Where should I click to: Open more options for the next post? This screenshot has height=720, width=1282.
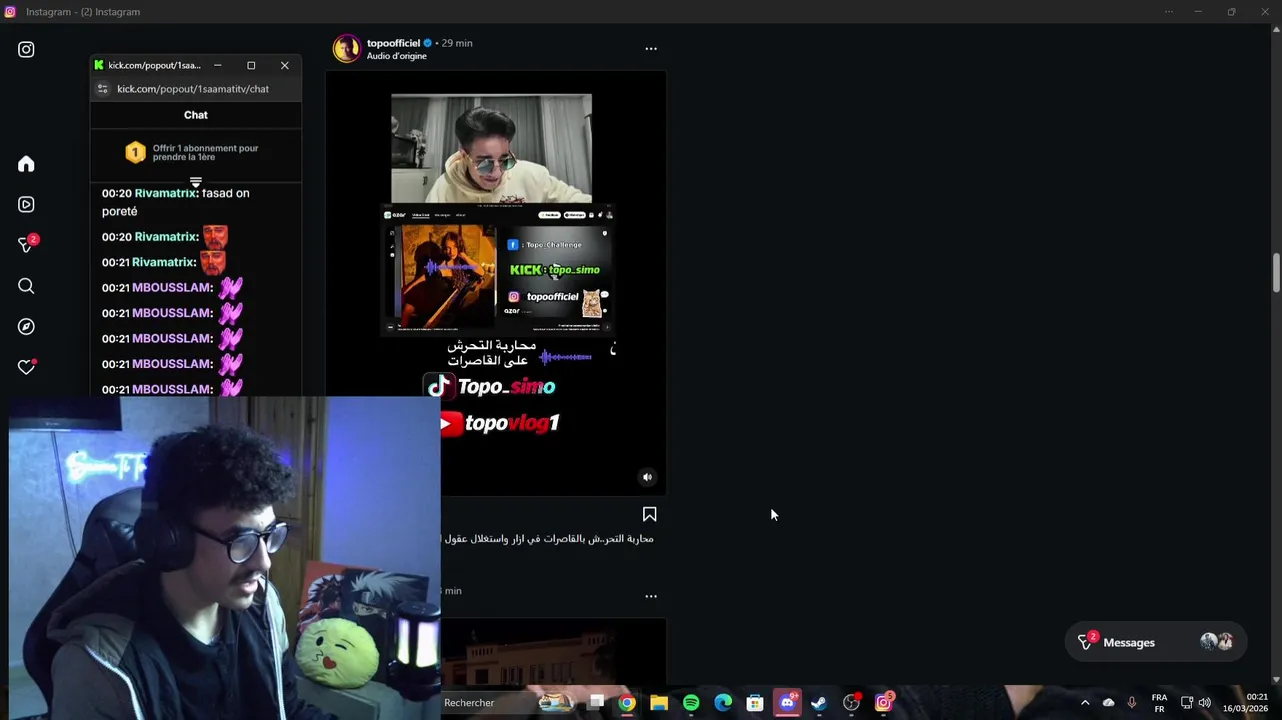click(x=651, y=596)
